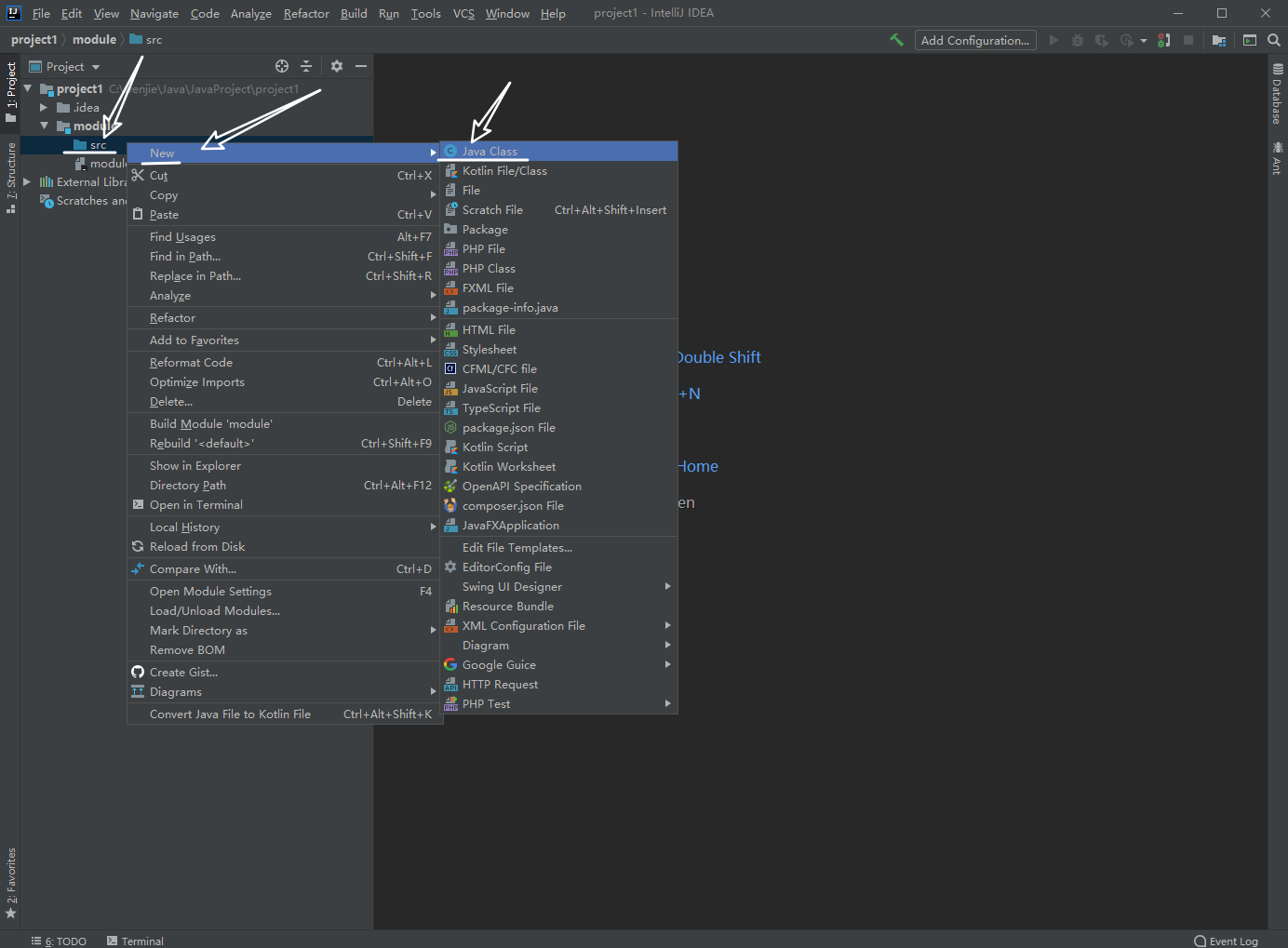
Task: Click Add Configuration... button
Action: point(975,40)
